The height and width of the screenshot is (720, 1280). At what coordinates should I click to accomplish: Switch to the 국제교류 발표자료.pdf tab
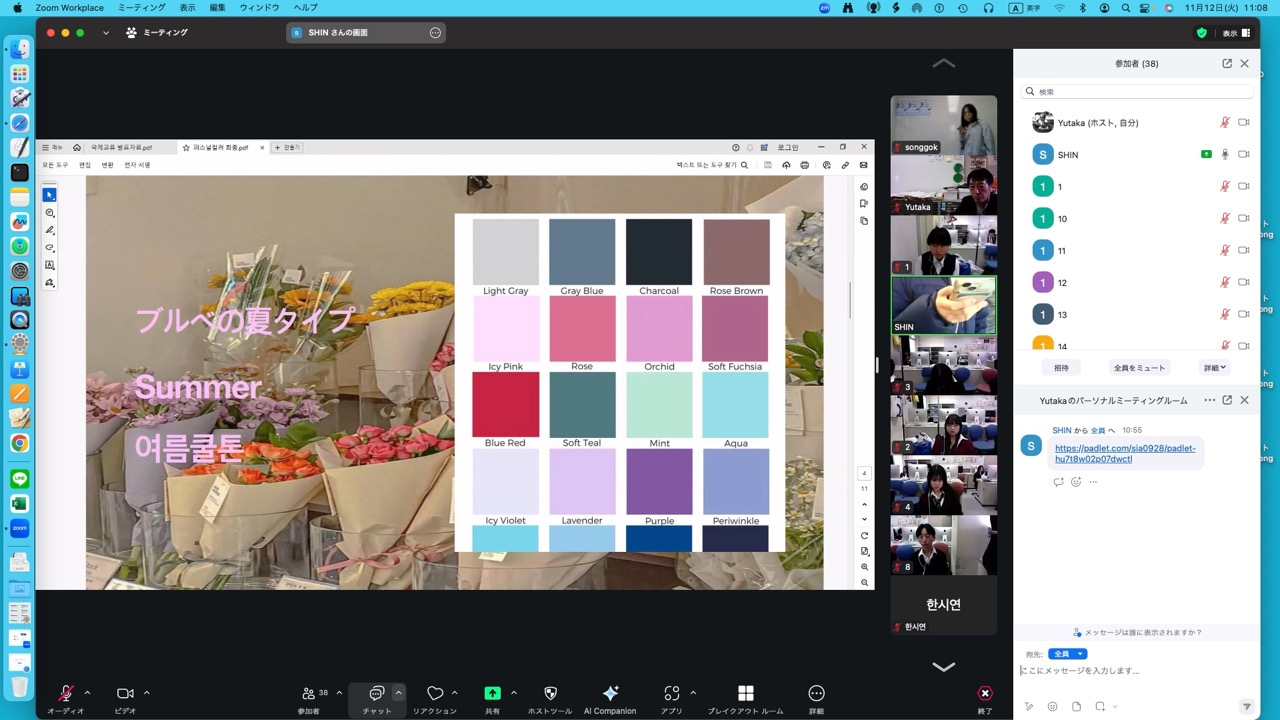tap(122, 147)
